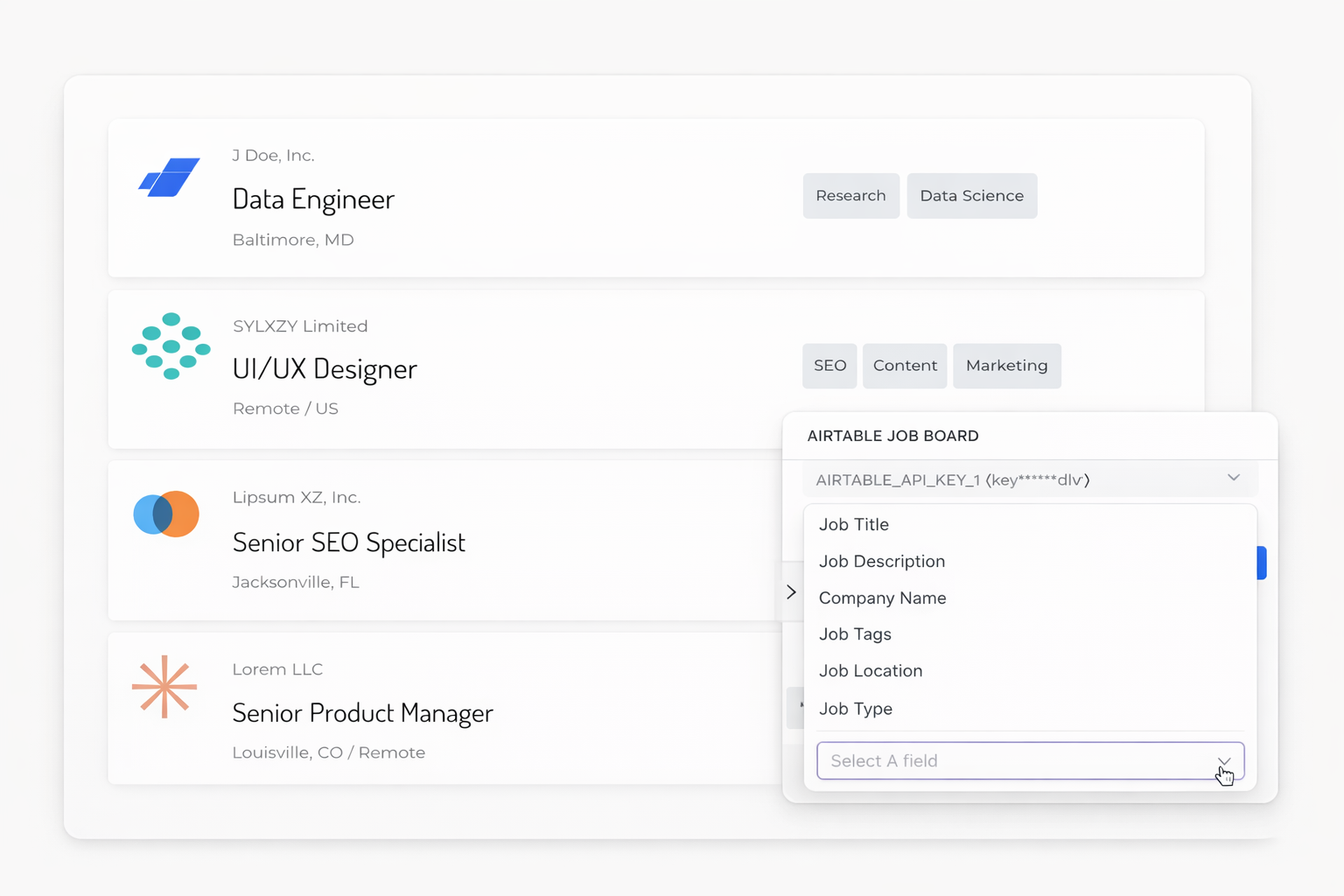Click the Research tag
The image size is (1344, 896).
click(850, 196)
